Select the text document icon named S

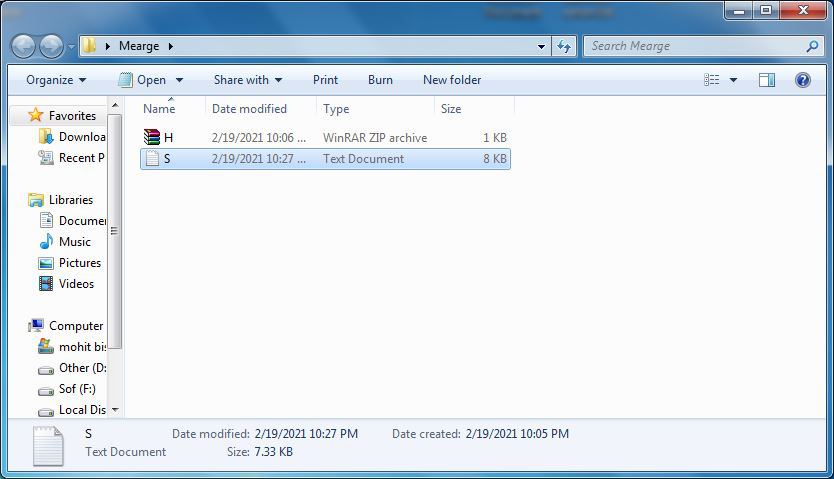152,158
